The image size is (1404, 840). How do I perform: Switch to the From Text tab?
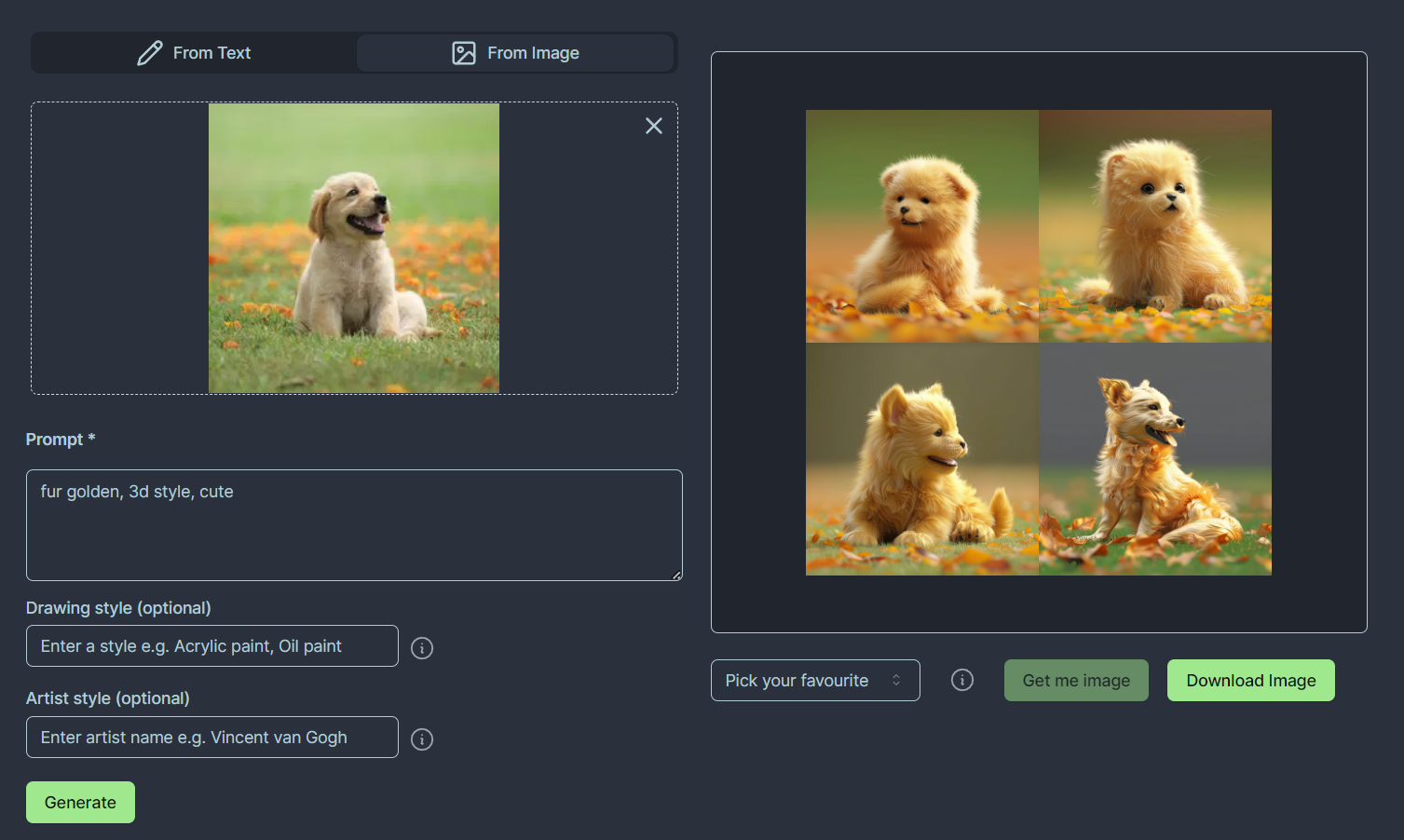pyautogui.click(x=194, y=53)
